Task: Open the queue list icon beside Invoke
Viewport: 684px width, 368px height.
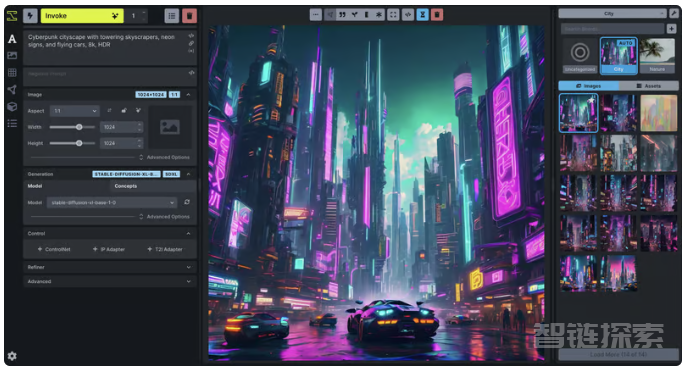Action: coord(172,16)
